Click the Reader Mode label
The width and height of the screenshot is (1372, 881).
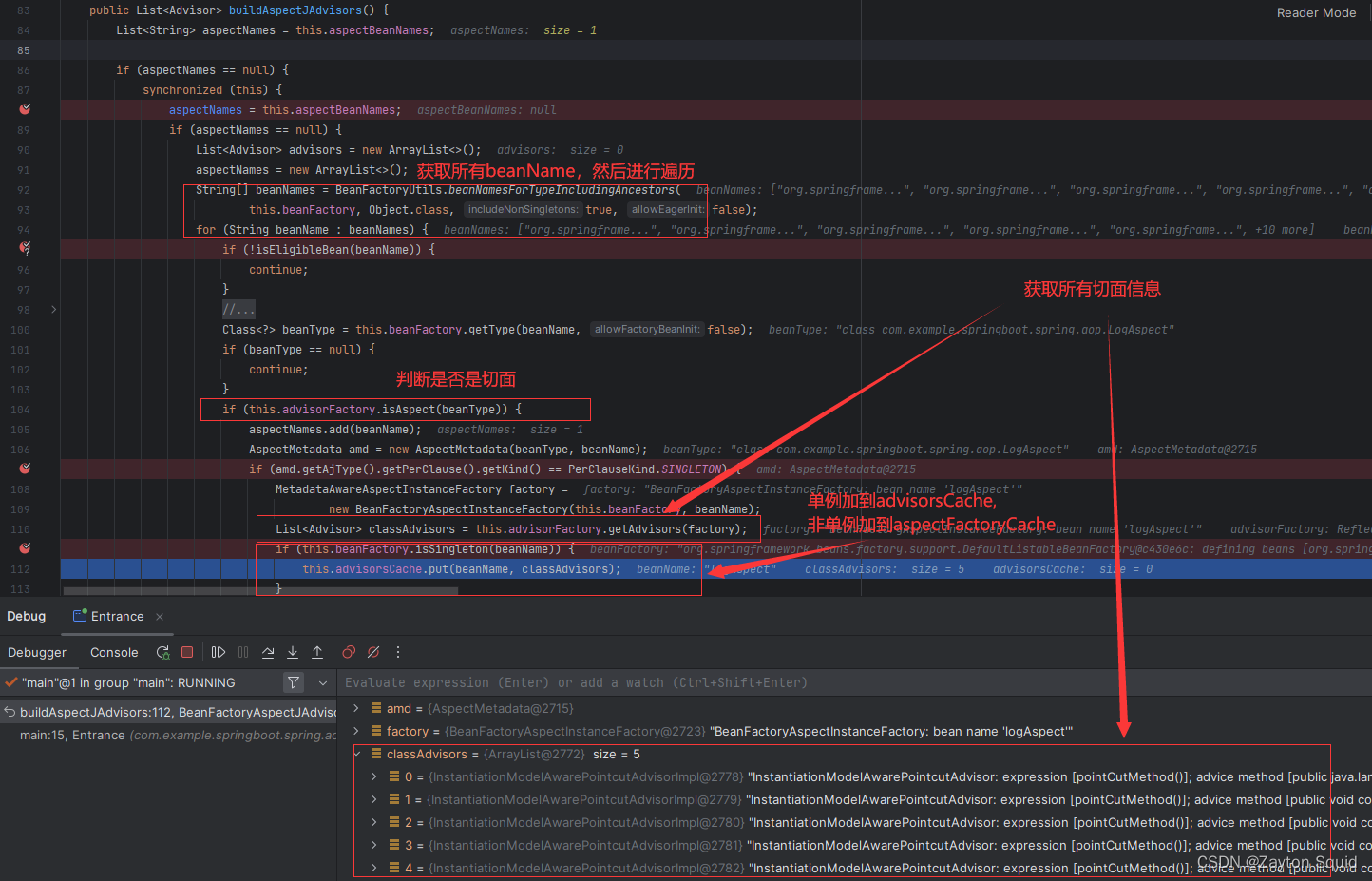pos(1316,13)
